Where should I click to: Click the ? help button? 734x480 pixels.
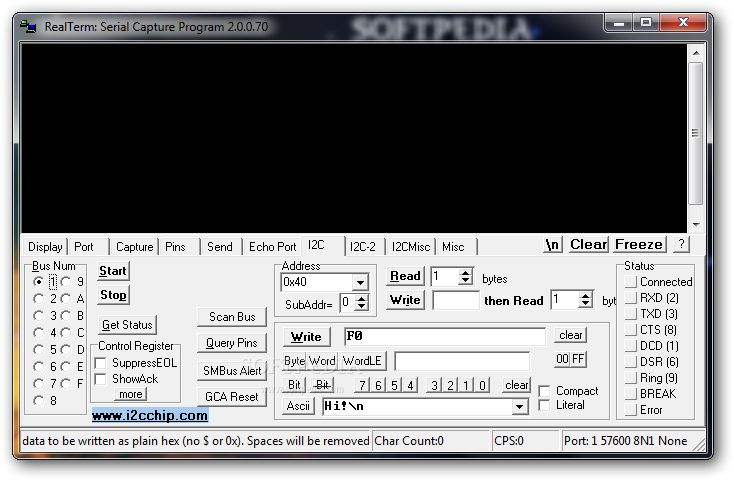[681, 244]
